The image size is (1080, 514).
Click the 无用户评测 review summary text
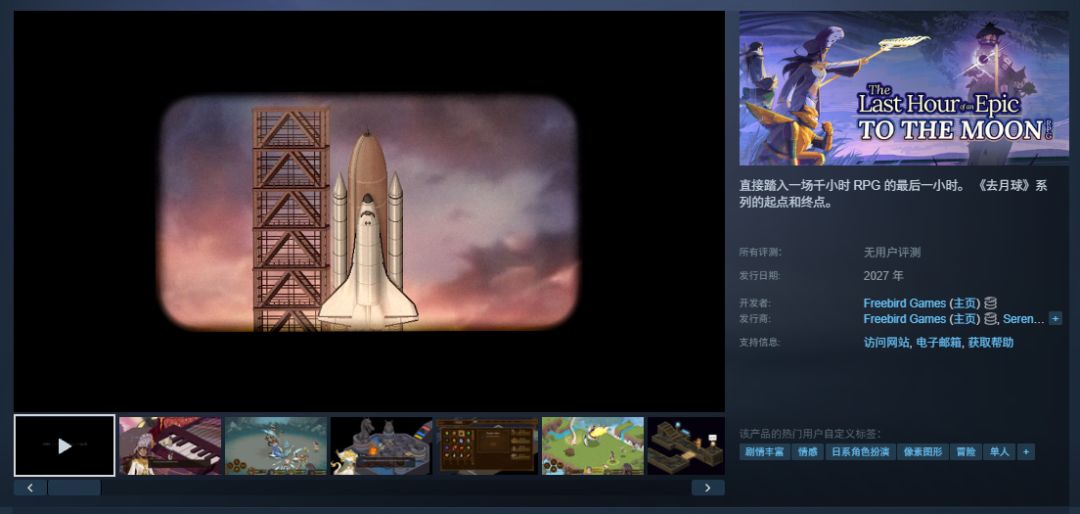coord(892,252)
